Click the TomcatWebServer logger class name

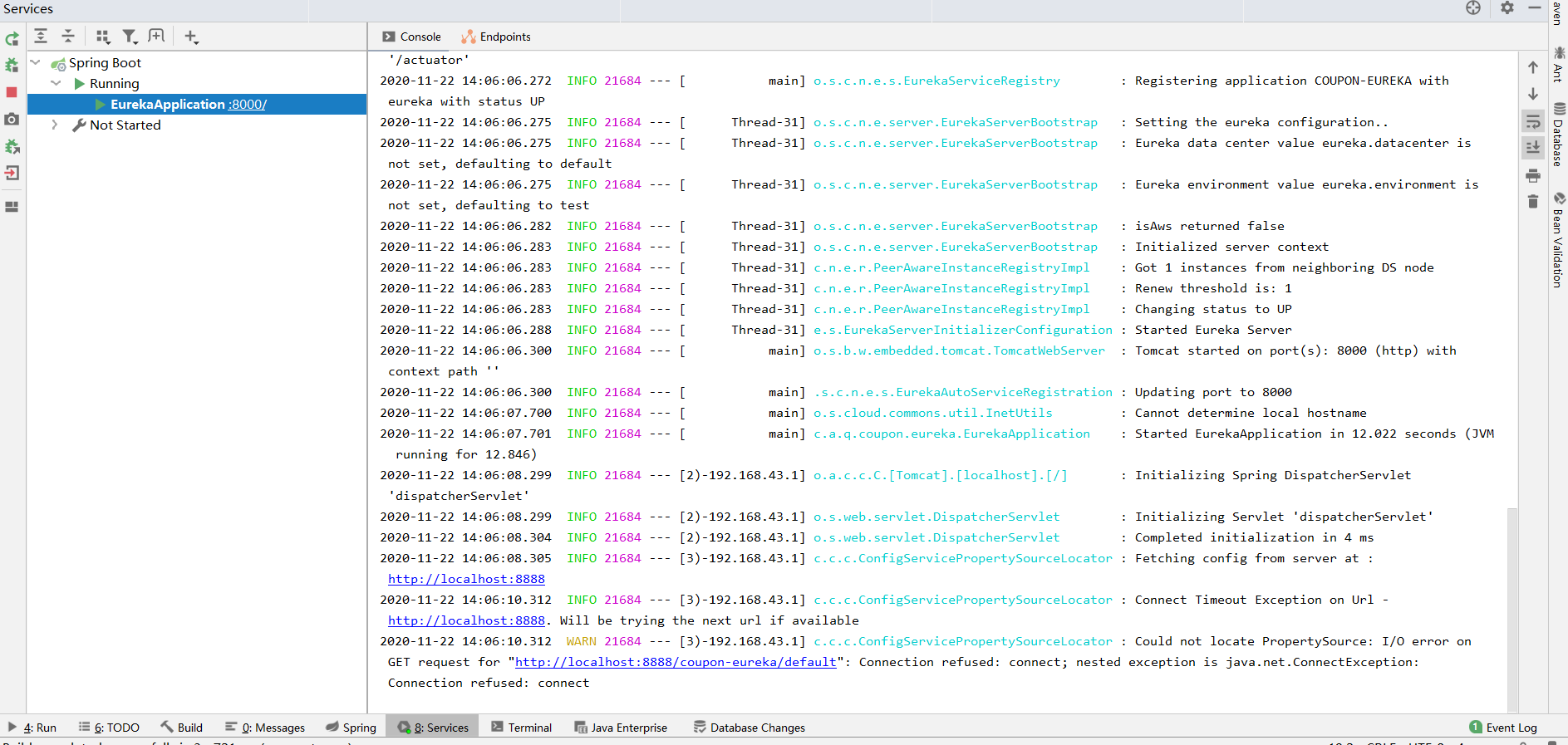tap(959, 350)
